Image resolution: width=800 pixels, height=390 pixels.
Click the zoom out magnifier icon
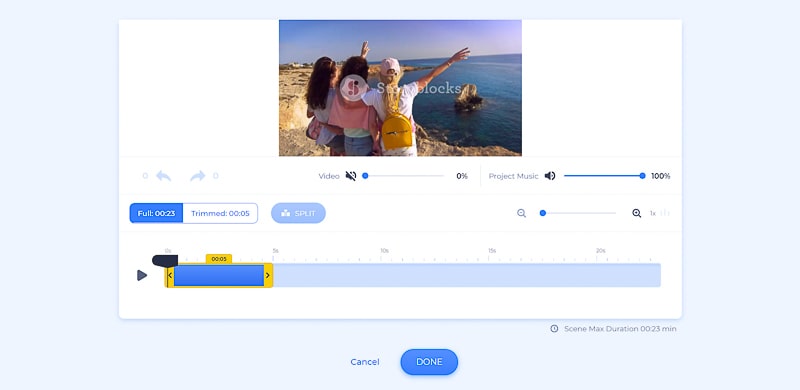tap(521, 213)
